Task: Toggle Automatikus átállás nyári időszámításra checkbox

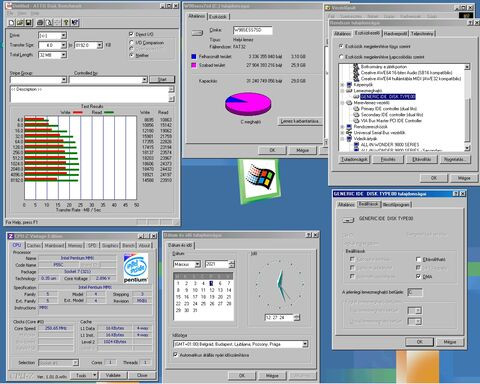Action: click(x=175, y=355)
